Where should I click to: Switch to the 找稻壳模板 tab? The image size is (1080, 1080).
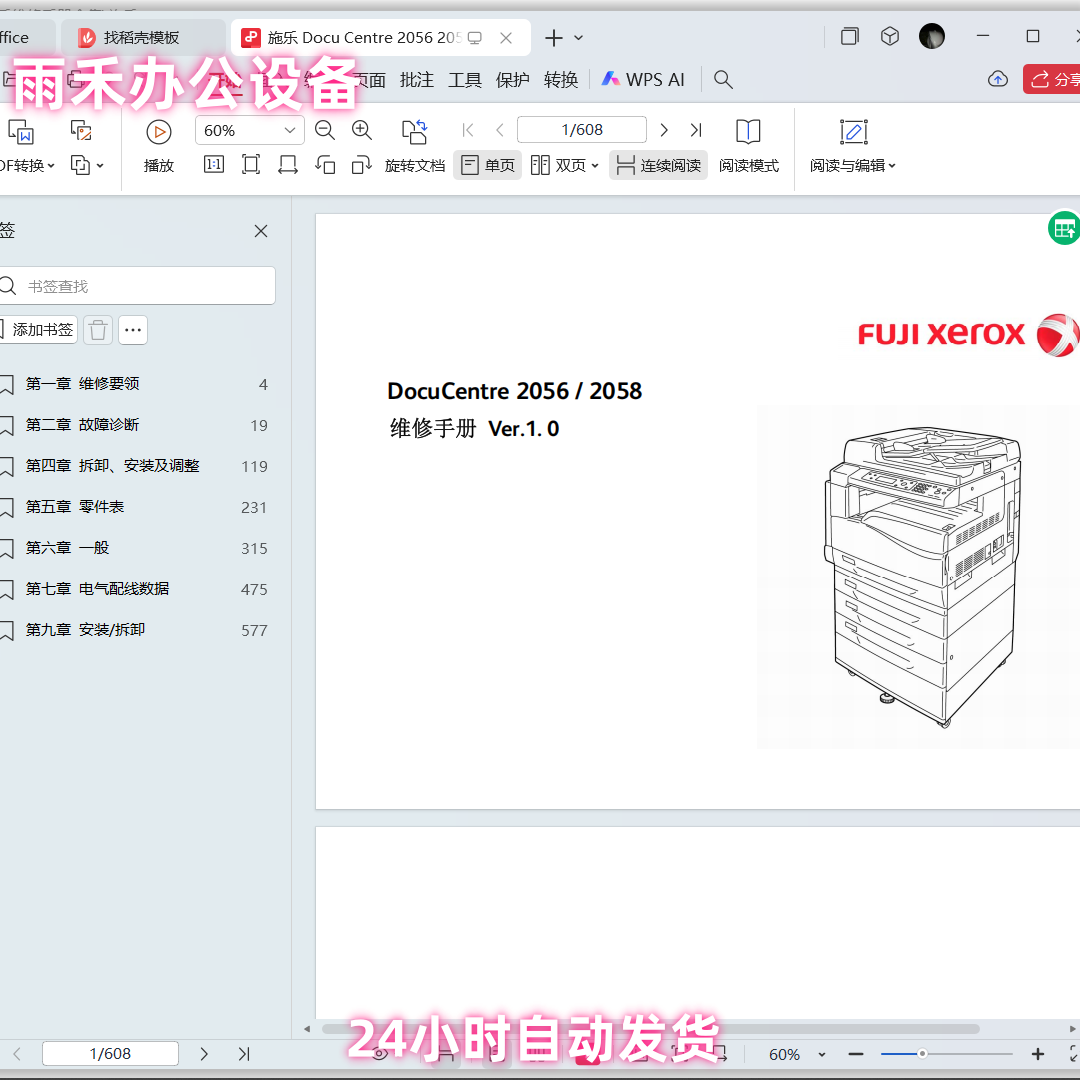[143, 37]
